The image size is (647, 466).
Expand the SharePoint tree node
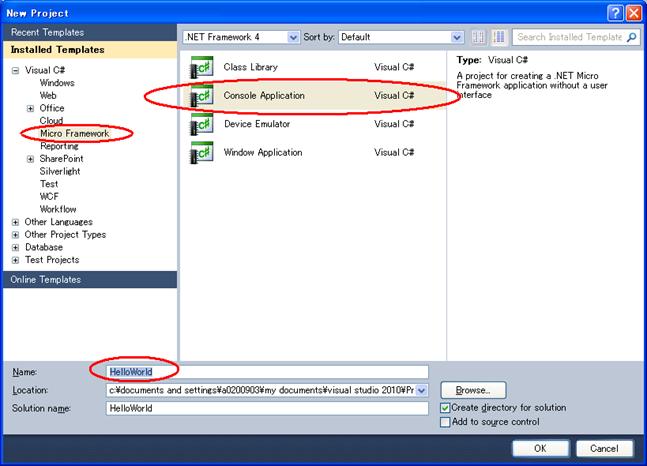coord(30,159)
